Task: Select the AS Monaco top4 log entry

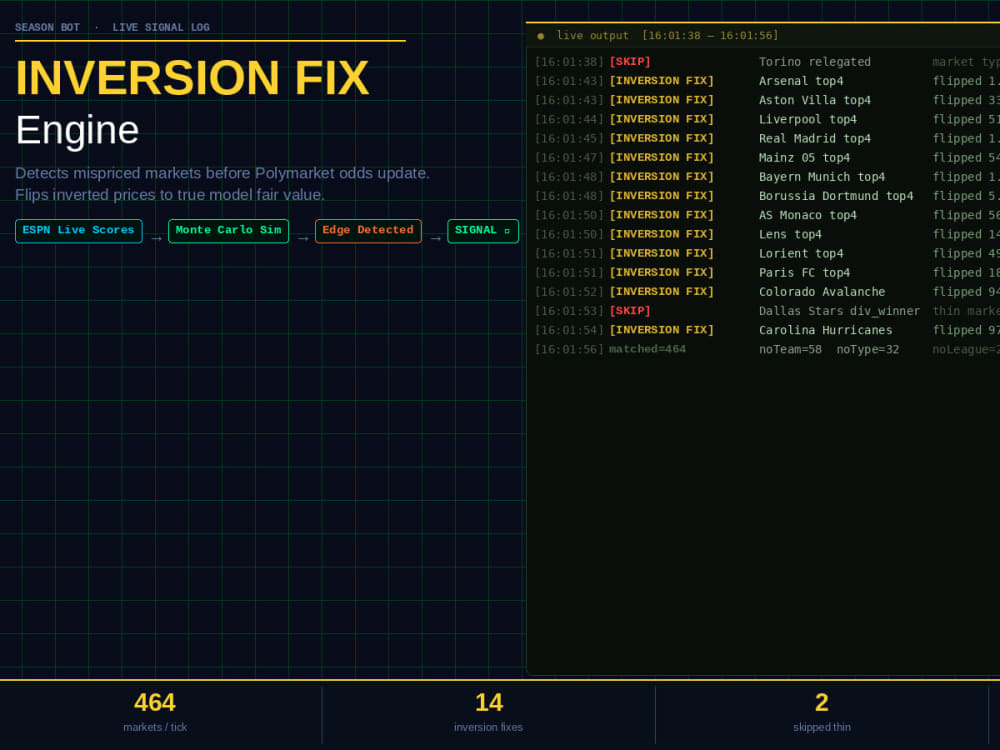Action: (767, 215)
